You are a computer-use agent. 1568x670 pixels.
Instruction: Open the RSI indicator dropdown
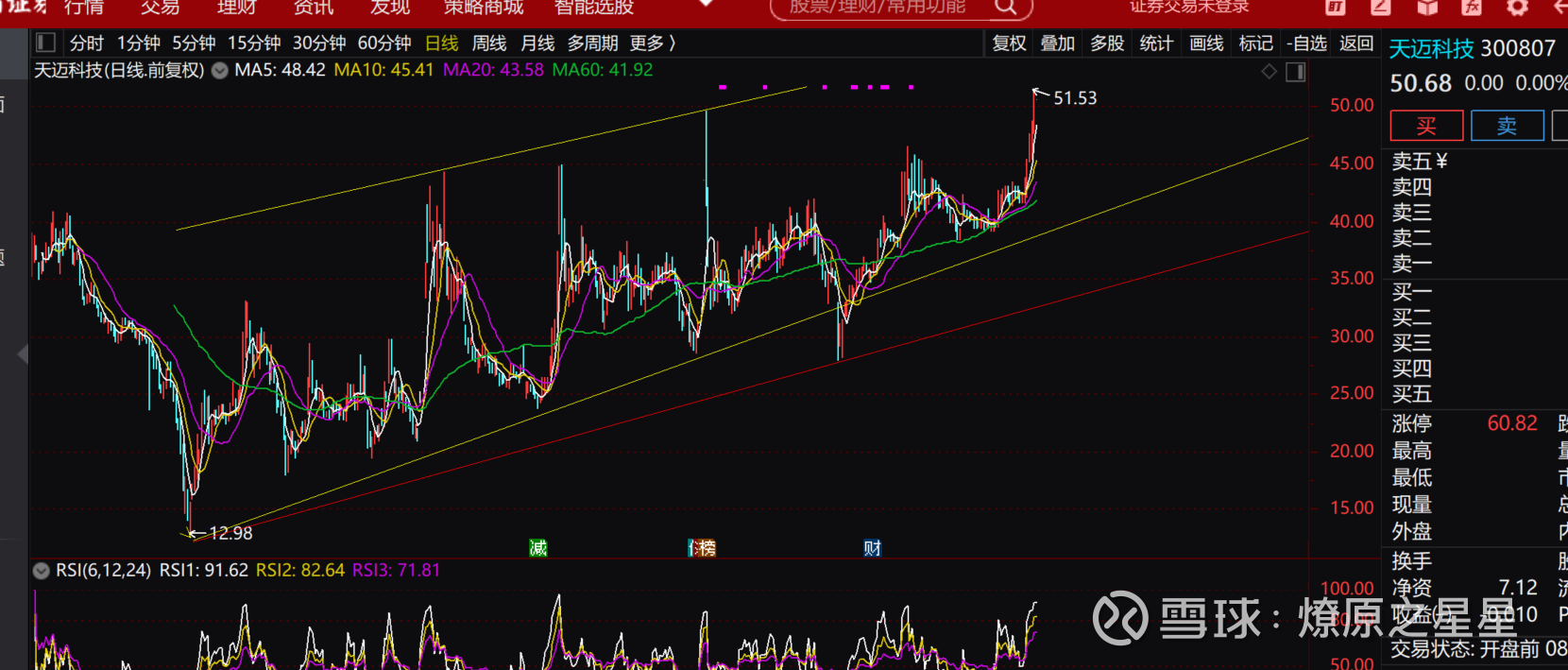(42, 571)
